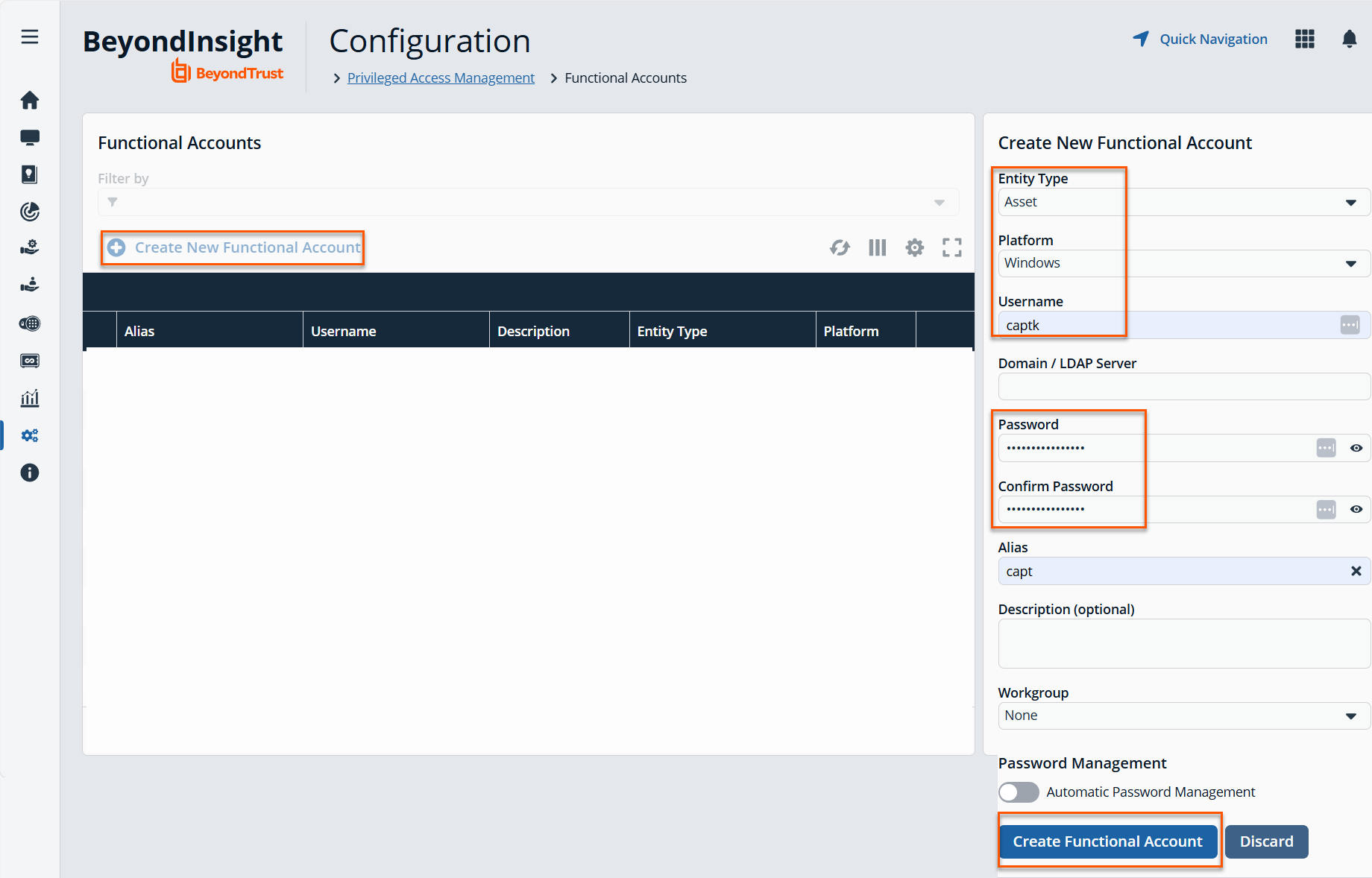Open the password manager icon in Password field
Screen dimensions: 1372x878
tap(1327, 448)
